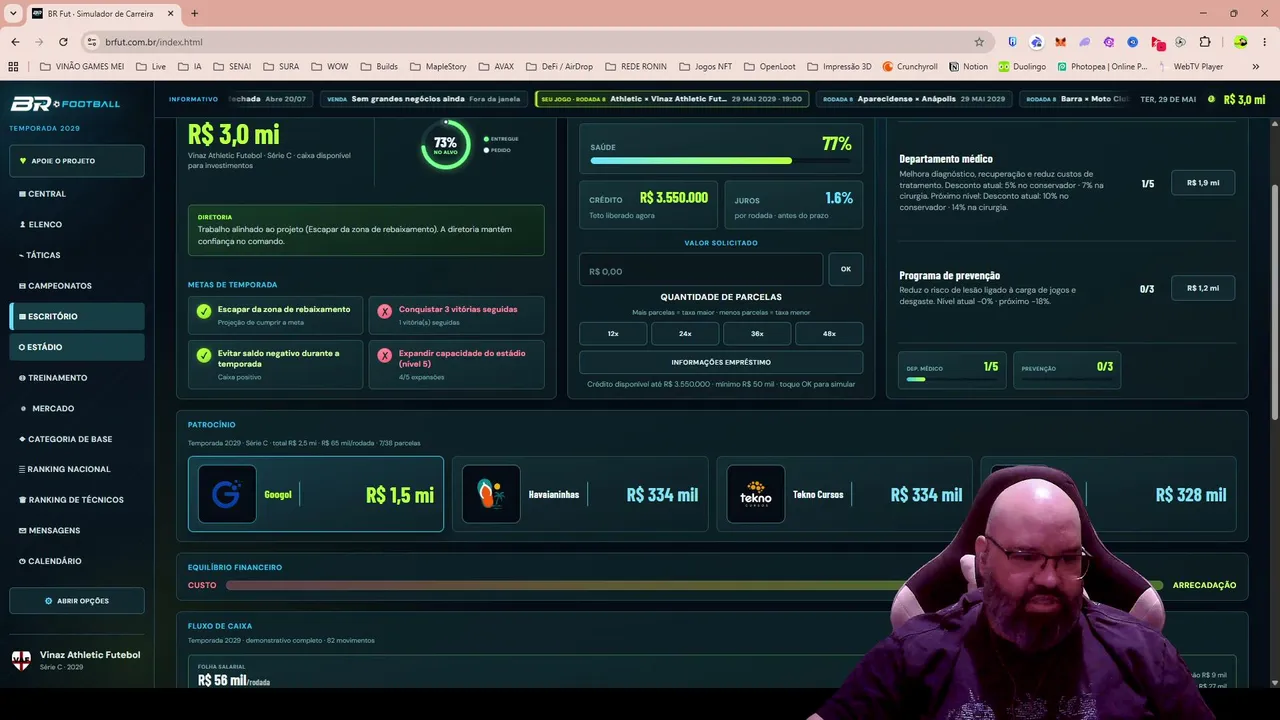Select the Googol sponsor card
This screenshot has width=1280, height=720.
pos(316,494)
